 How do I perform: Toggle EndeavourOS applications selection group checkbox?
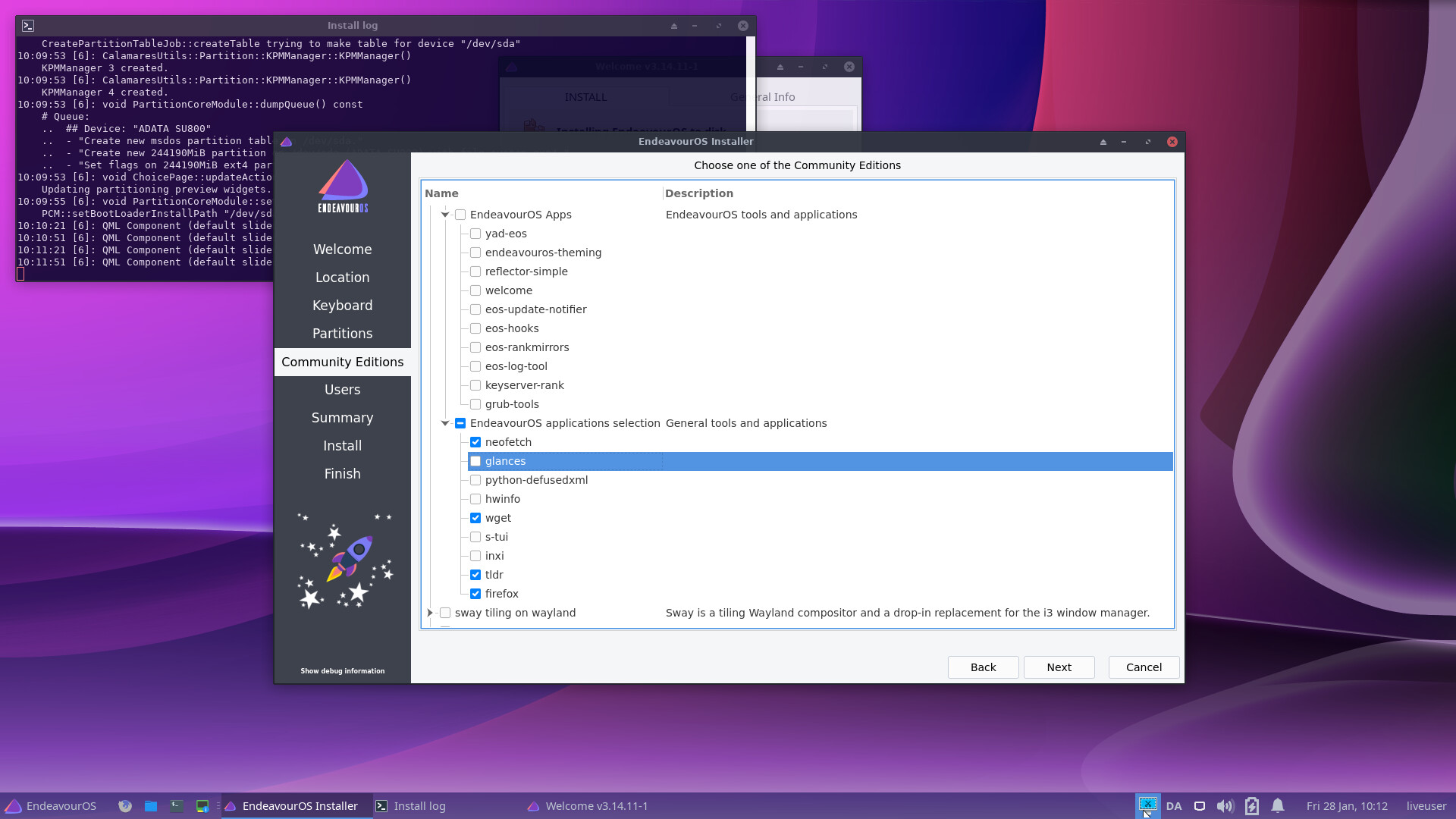coord(460,423)
